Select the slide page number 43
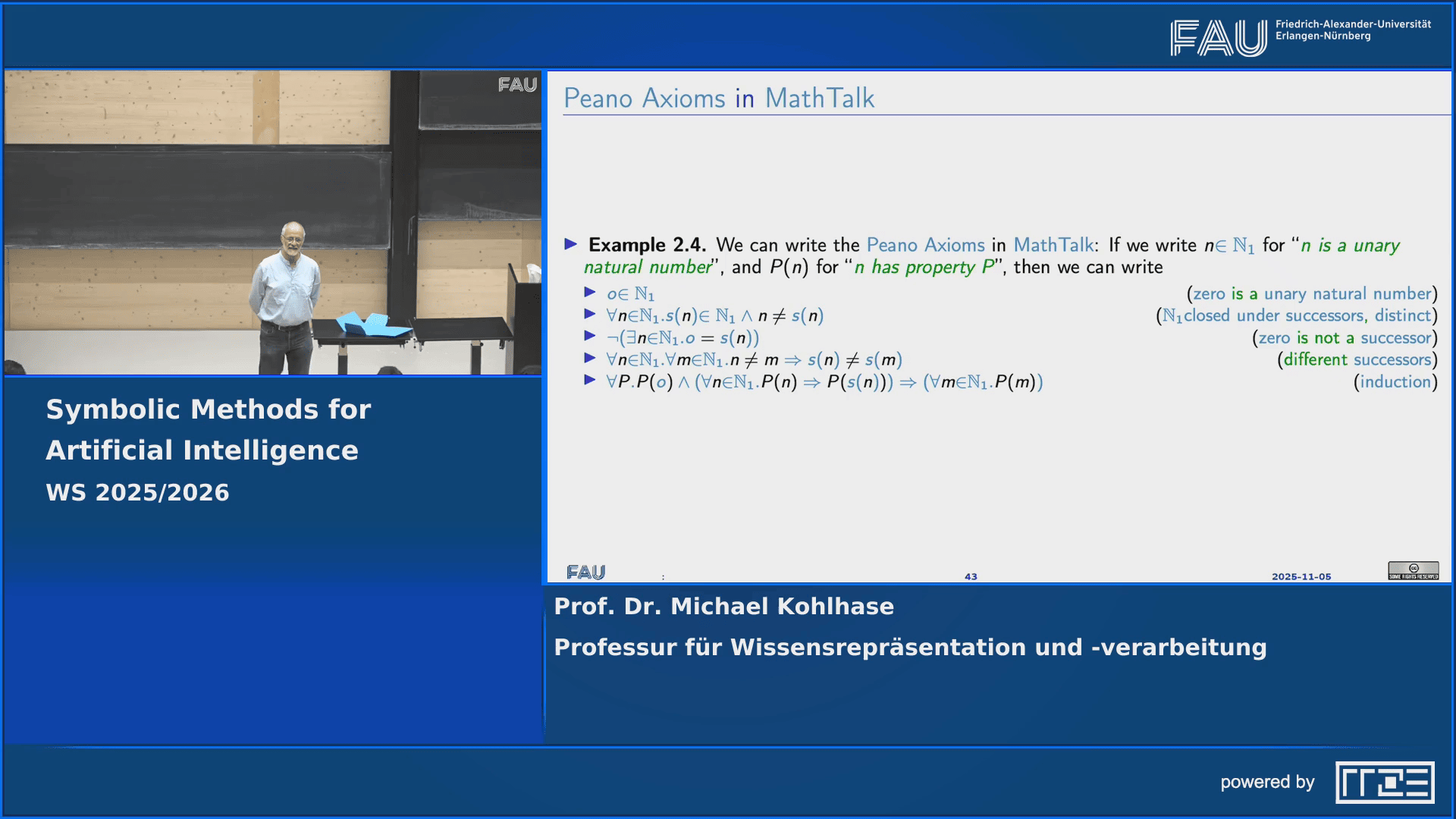 [970, 576]
